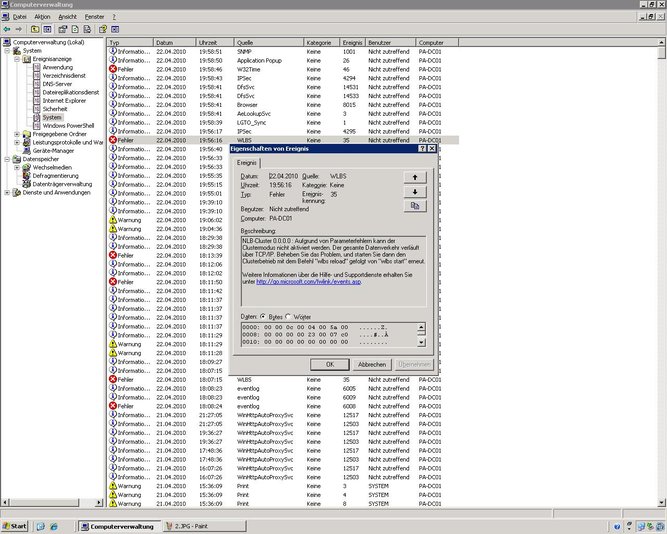Screen dimensions: 667x534
Task: Copy event details to clipboard button
Action: pos(415,206)
